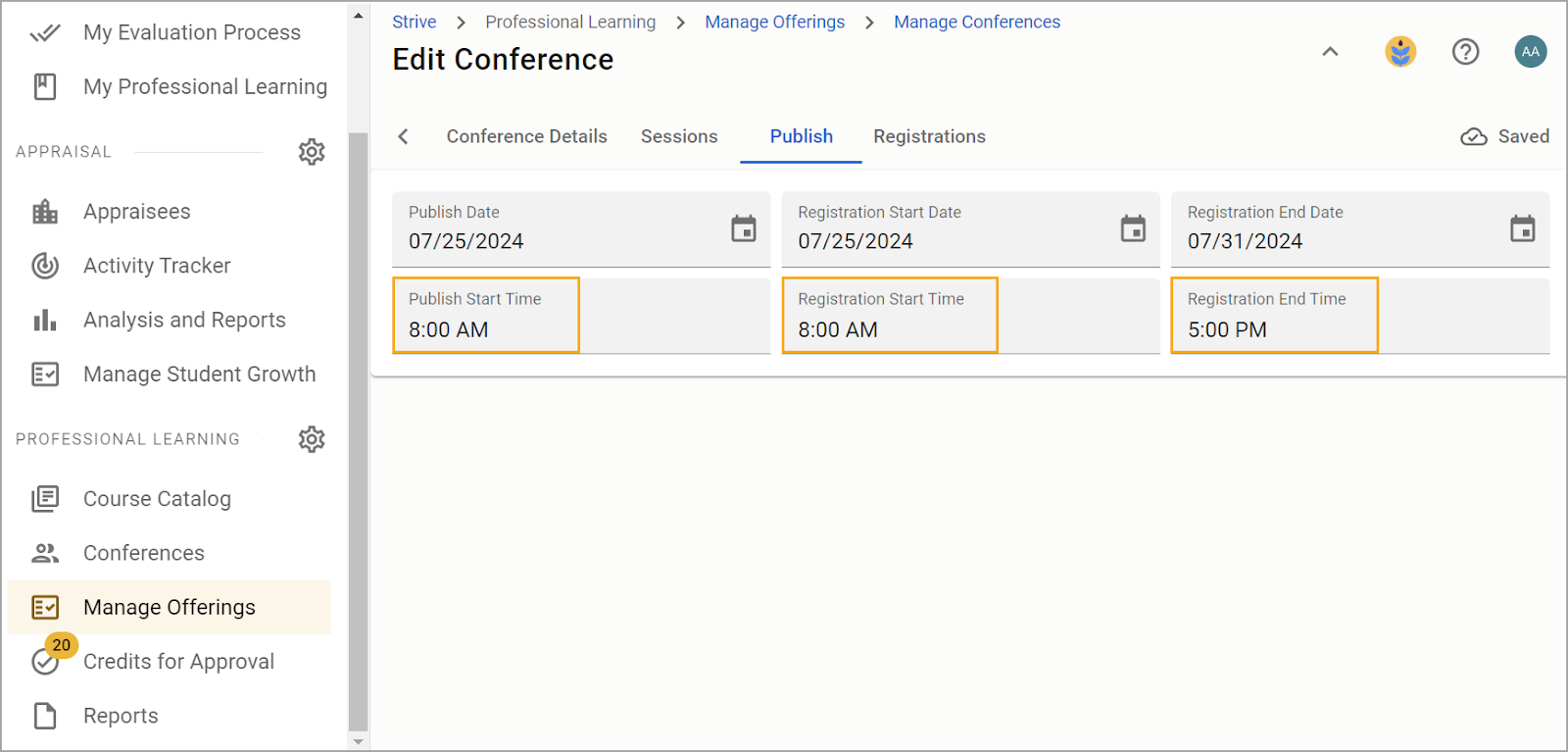
Task: Click the Strive breadcrumb link
Action: click(415, 22)
